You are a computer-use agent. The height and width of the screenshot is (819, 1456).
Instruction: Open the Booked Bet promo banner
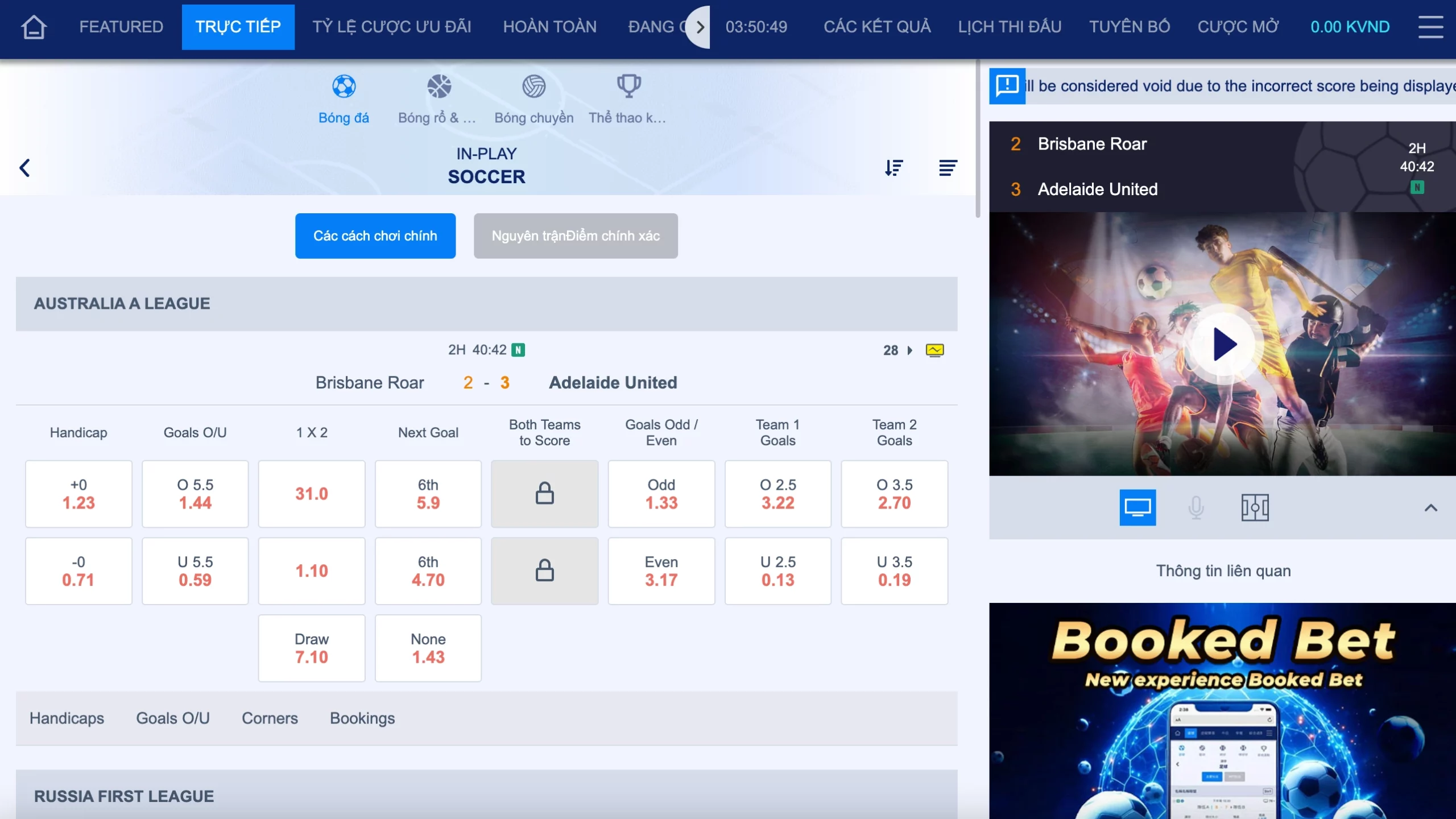click(1222, 711)
